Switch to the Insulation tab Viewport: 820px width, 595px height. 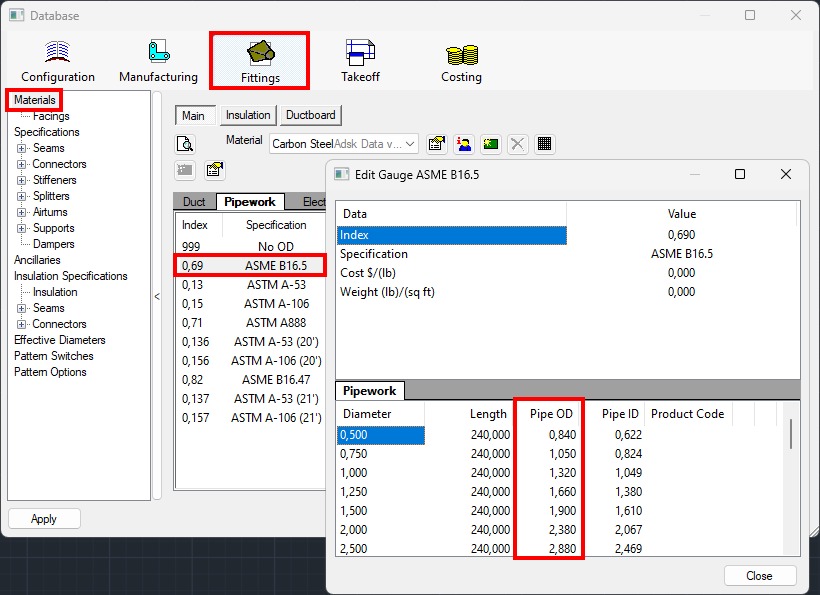pyautogui.click(x=247, y=114)
